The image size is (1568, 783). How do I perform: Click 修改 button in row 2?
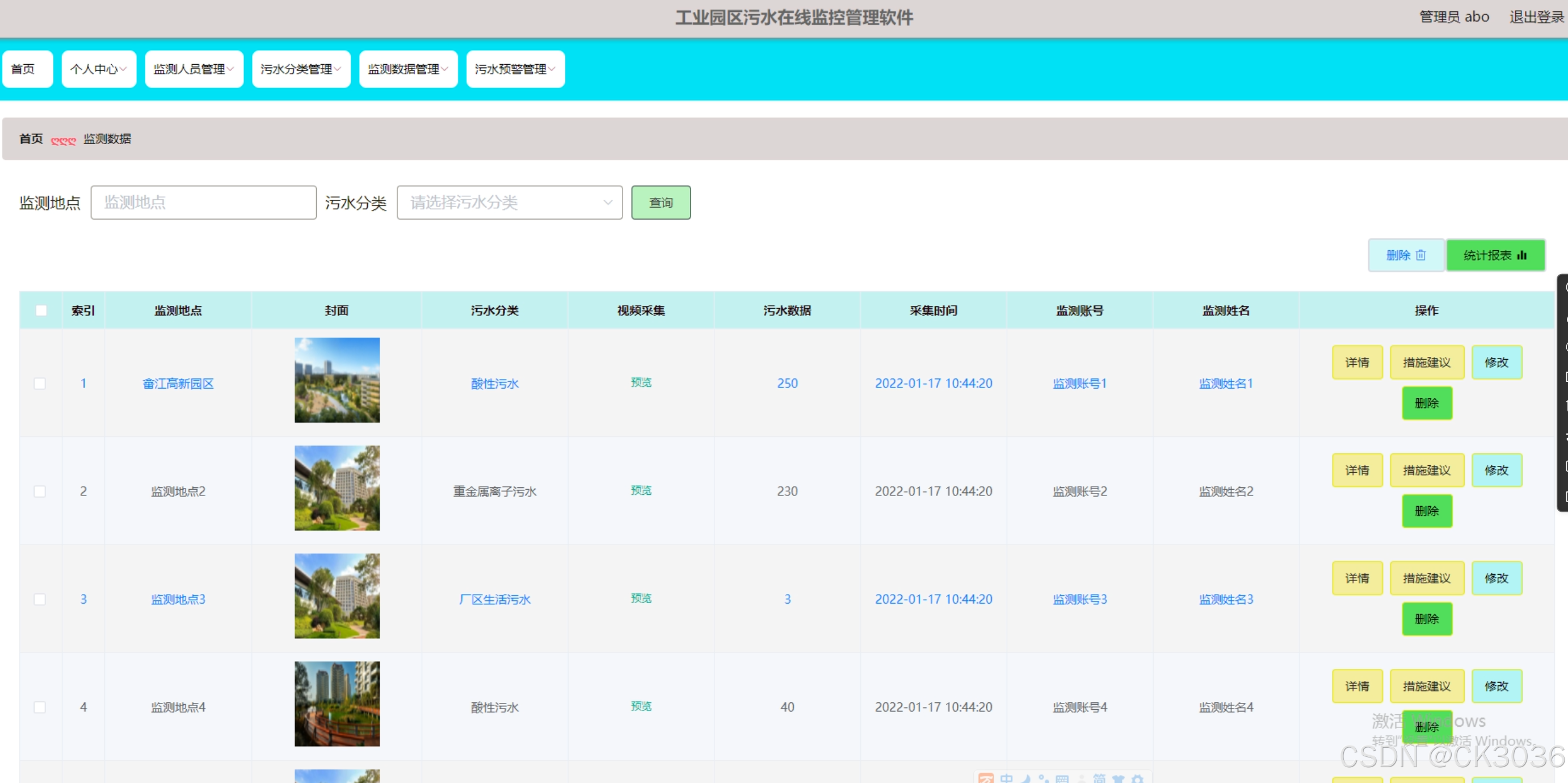click(x=1496, y=470)
